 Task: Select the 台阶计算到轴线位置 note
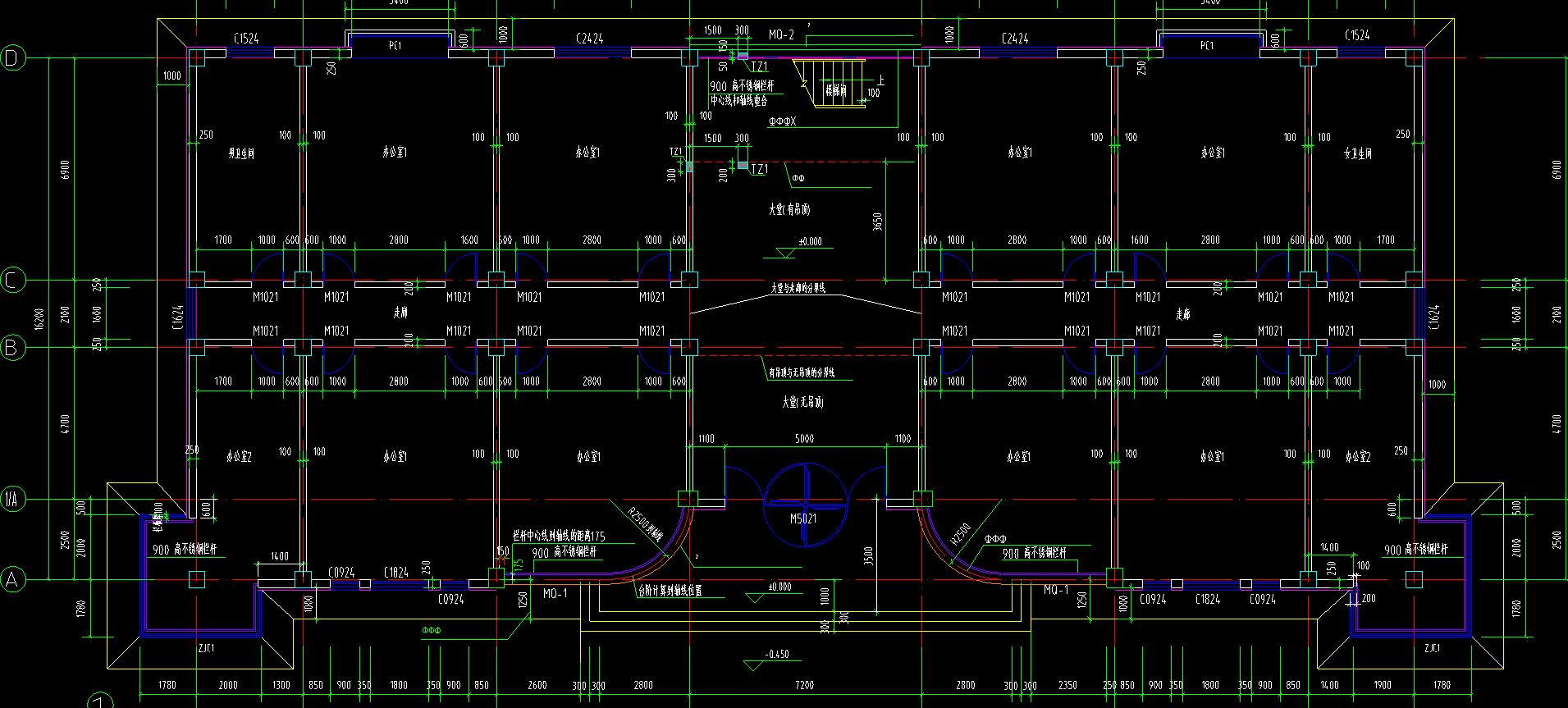pos(670,591)
